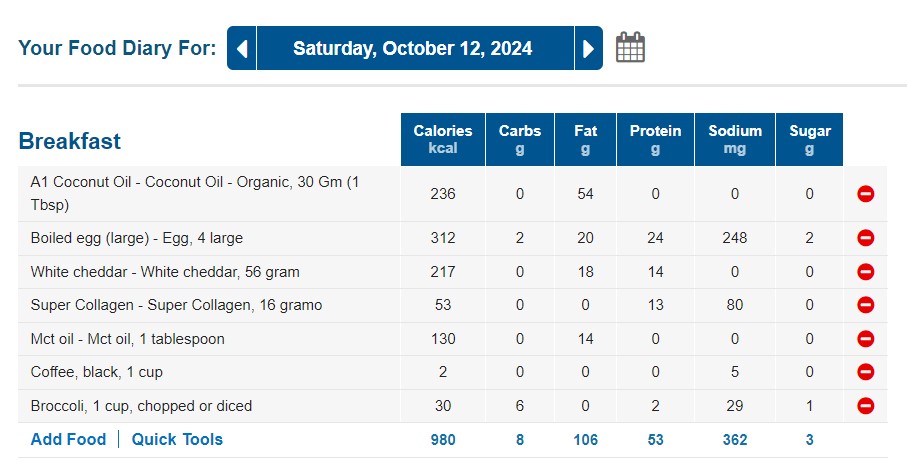
Task: Open Quick Tools for Breakfast
Action: point(177,439)
